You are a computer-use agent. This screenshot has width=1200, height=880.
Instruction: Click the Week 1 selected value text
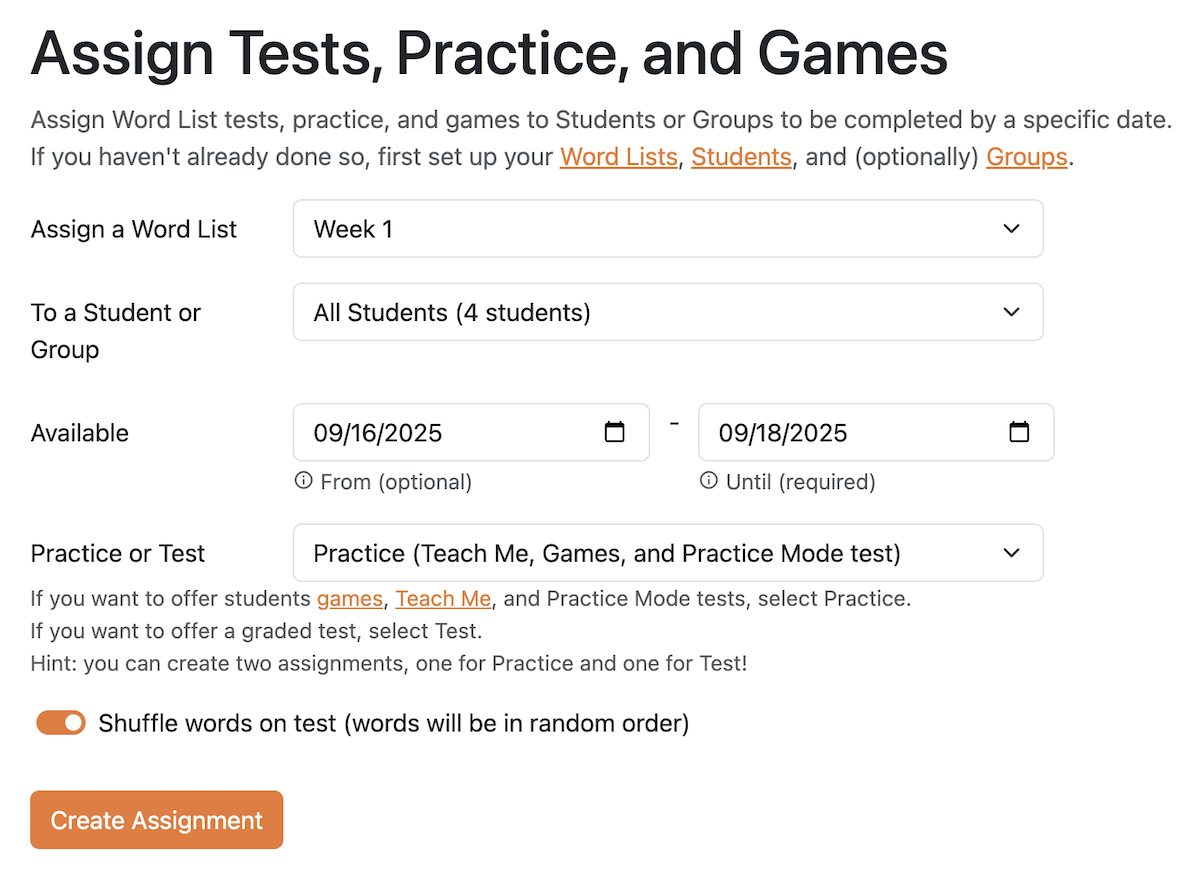(352, 229)
